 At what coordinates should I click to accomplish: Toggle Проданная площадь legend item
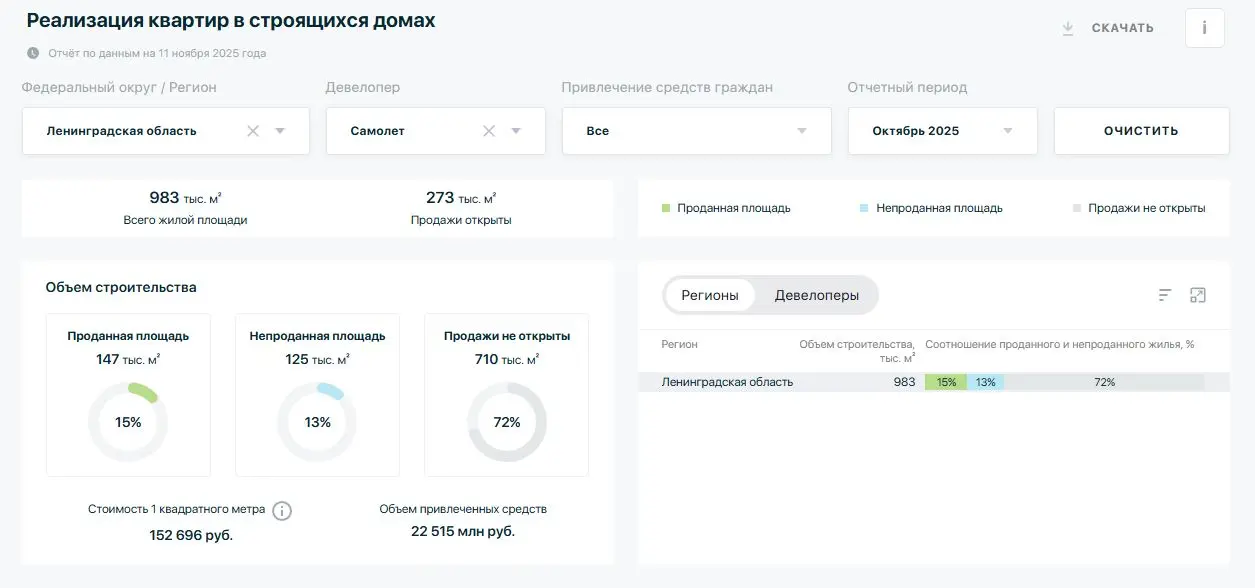point(726,208)
